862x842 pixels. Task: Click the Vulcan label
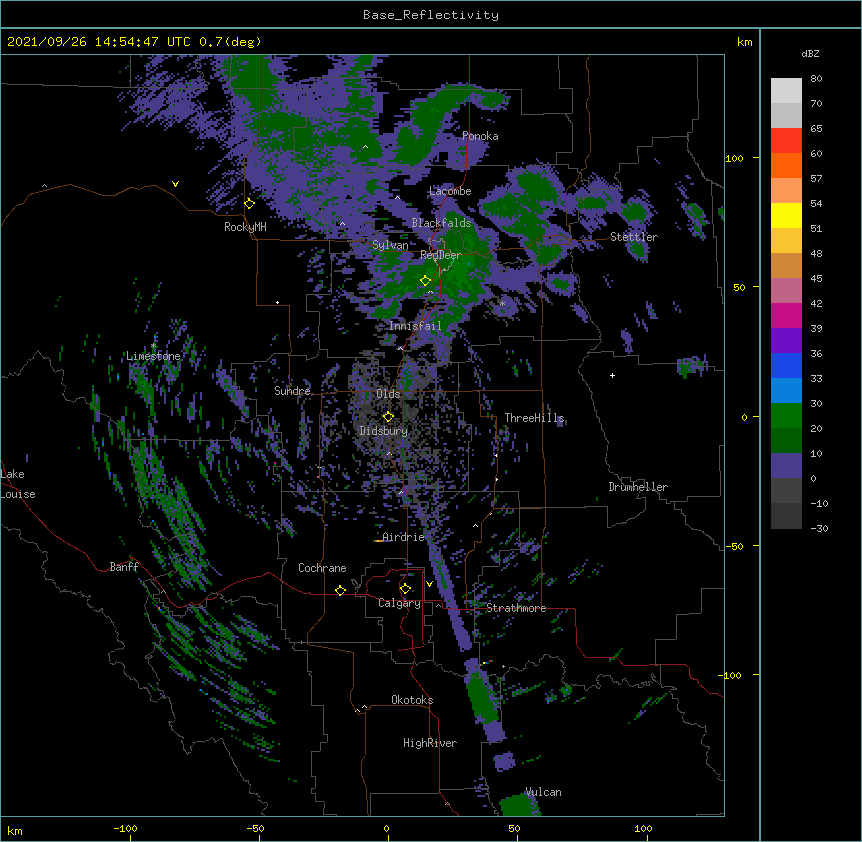543,792
